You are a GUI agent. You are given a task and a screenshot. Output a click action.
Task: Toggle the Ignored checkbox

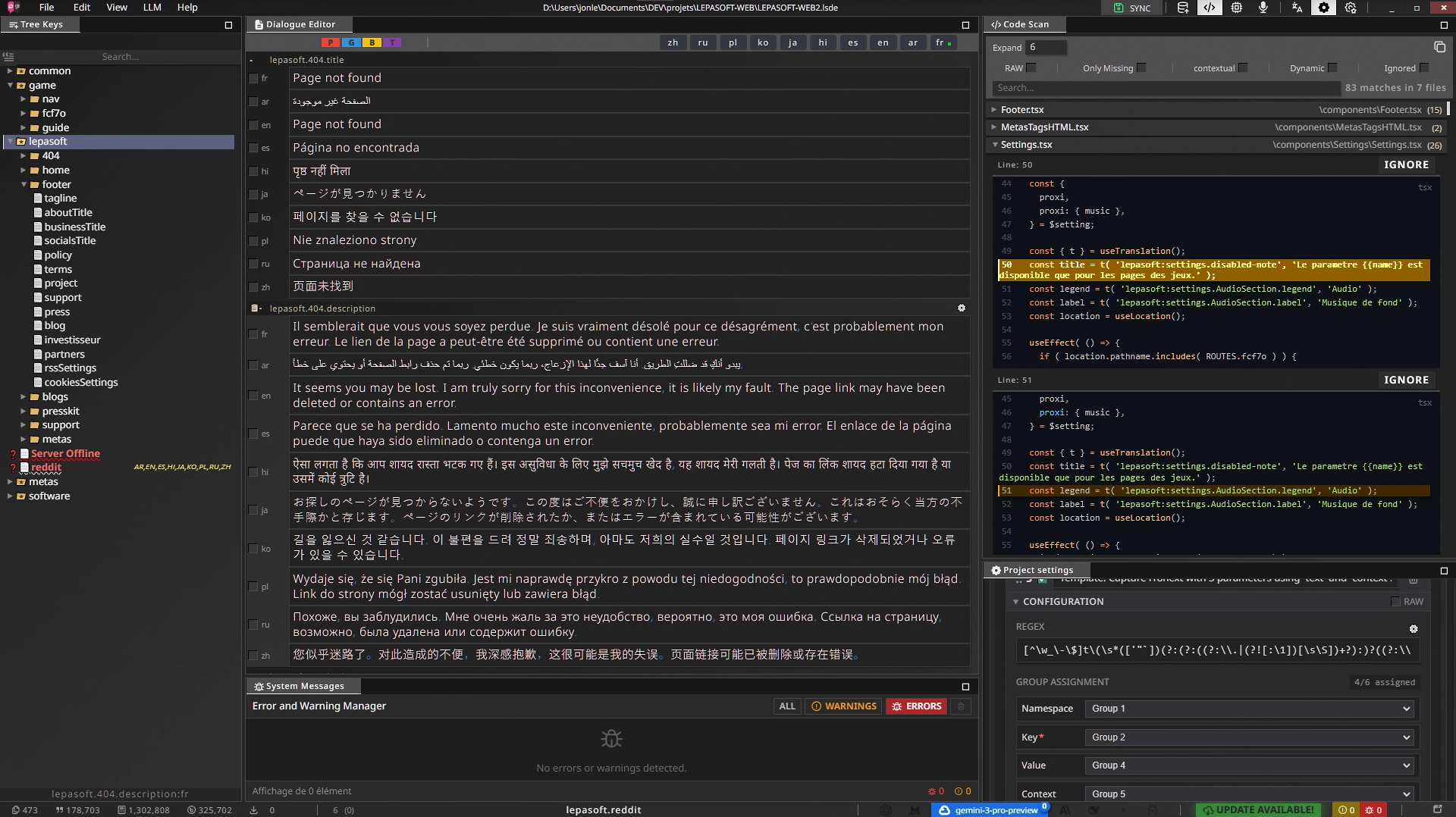click(x=1423, y=67)
